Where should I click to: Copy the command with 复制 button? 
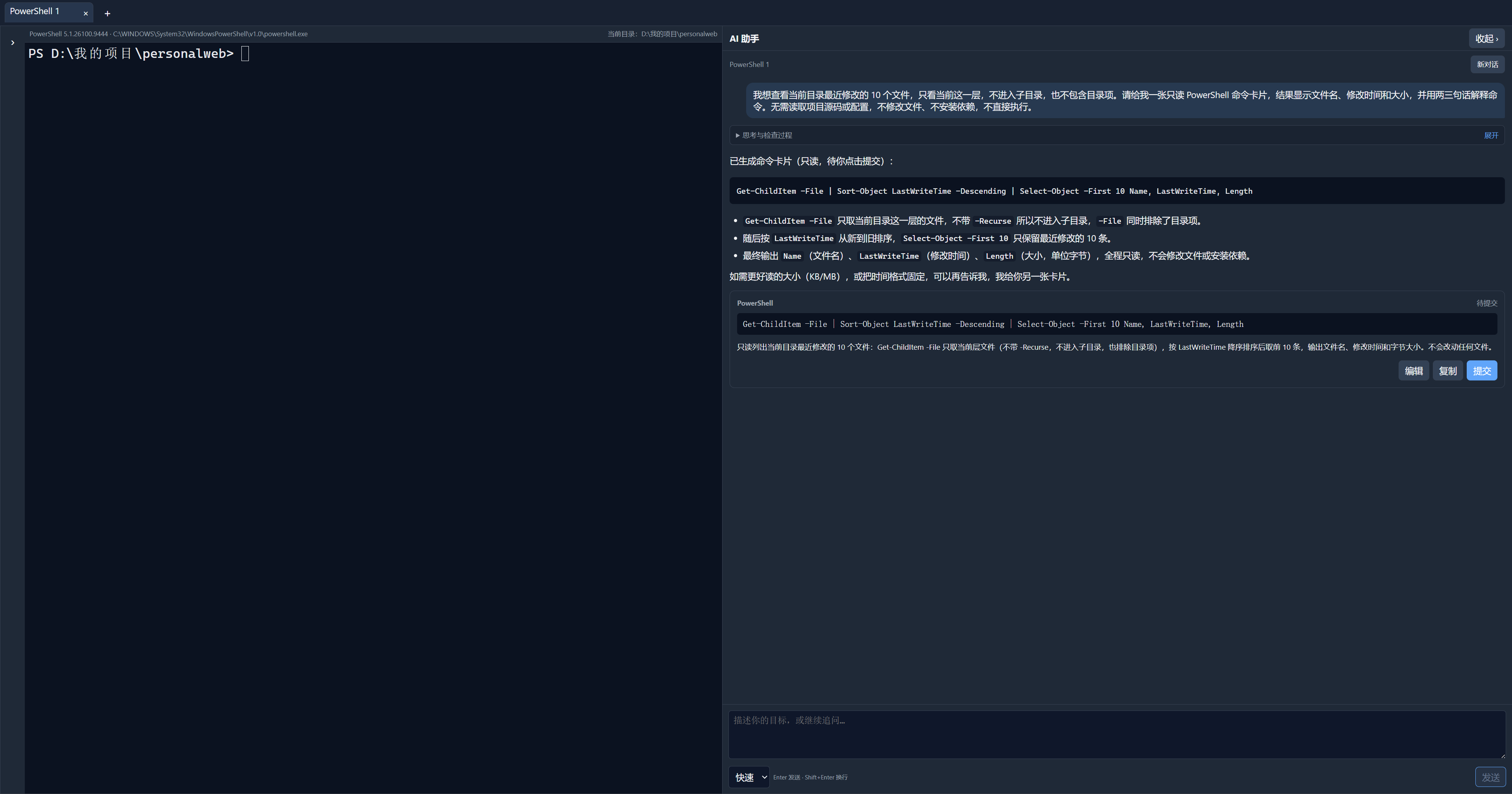pyautogui.click(x=1447, y=371)
